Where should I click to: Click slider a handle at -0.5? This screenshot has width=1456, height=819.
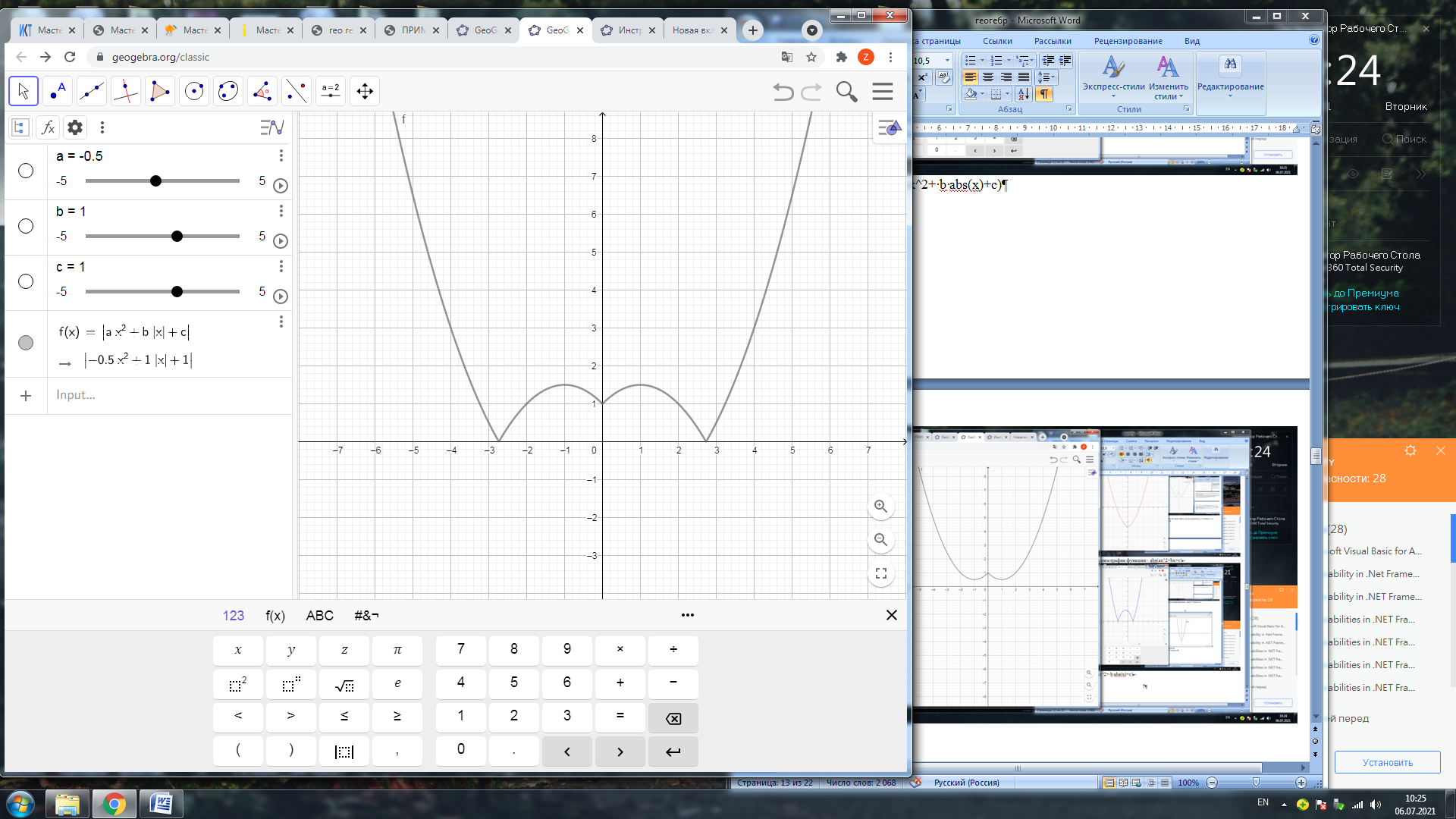pos(155,181)
